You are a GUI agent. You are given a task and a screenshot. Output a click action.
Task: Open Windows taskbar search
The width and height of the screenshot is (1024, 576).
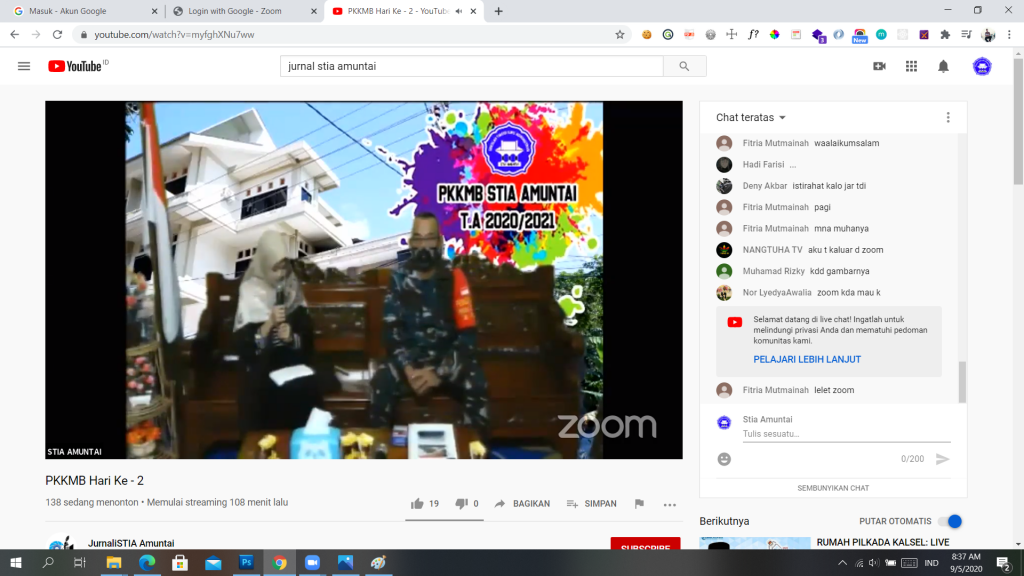tap(48, 562)
